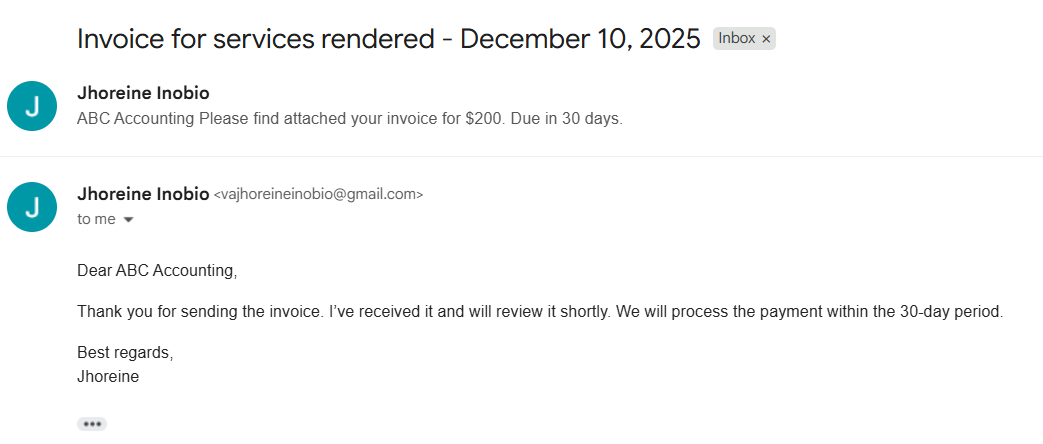Click sender name Jhoreine Inobio in collapsed message
1043x444 pixels.
point(143,94)
